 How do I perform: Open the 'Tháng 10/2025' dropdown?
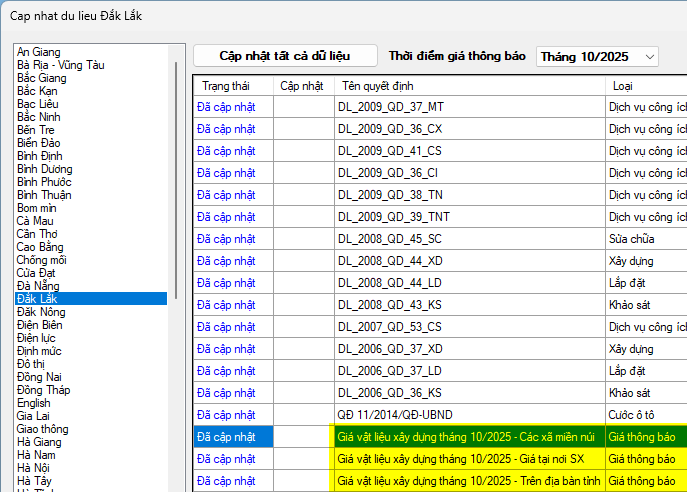click(x=597, y=57)
